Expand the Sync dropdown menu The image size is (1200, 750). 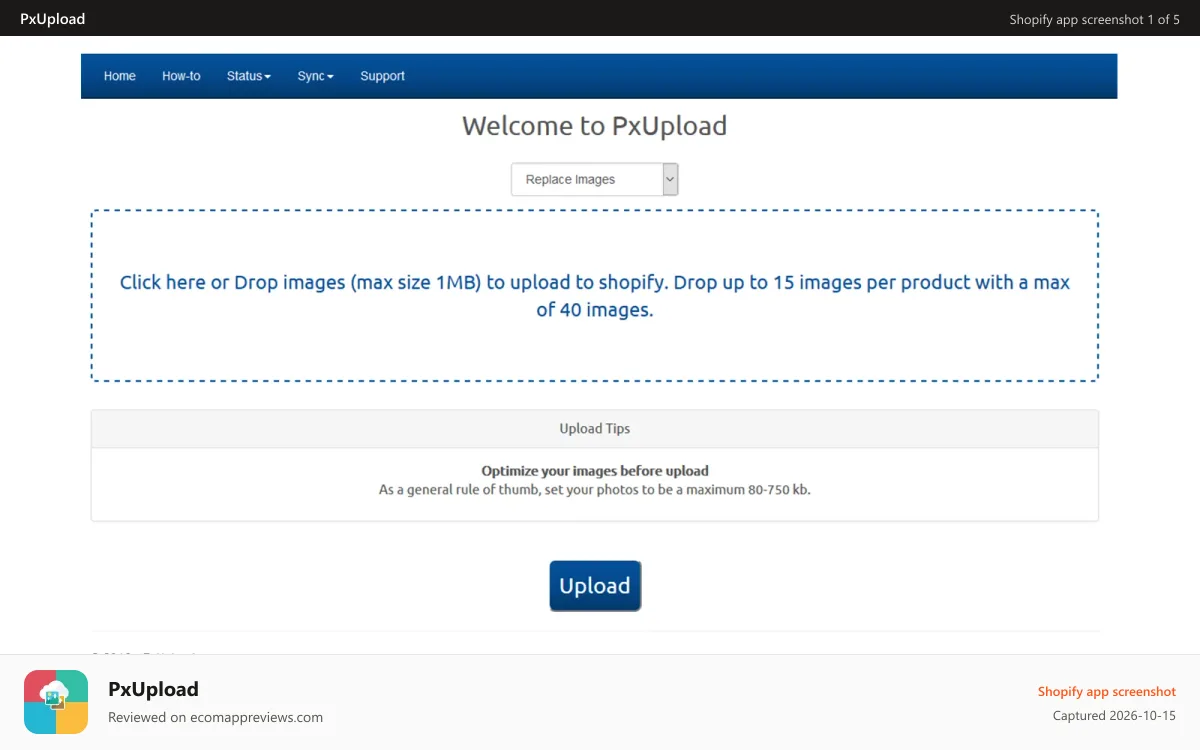coord(315,76)
